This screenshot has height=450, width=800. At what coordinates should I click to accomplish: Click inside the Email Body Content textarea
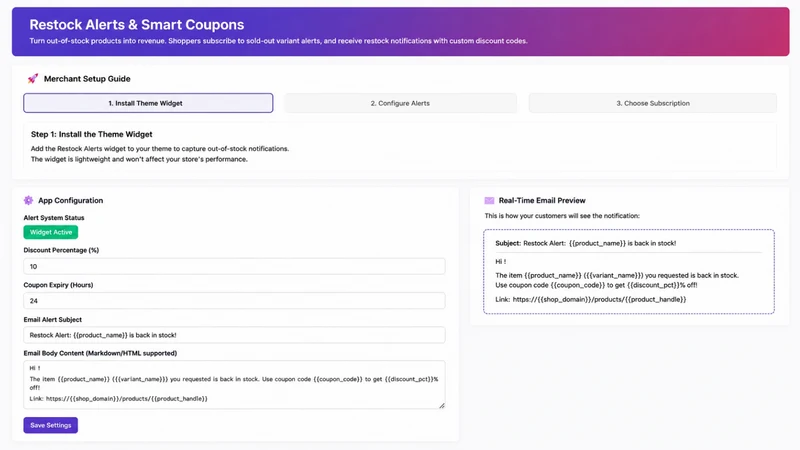[x=234, y=385]
